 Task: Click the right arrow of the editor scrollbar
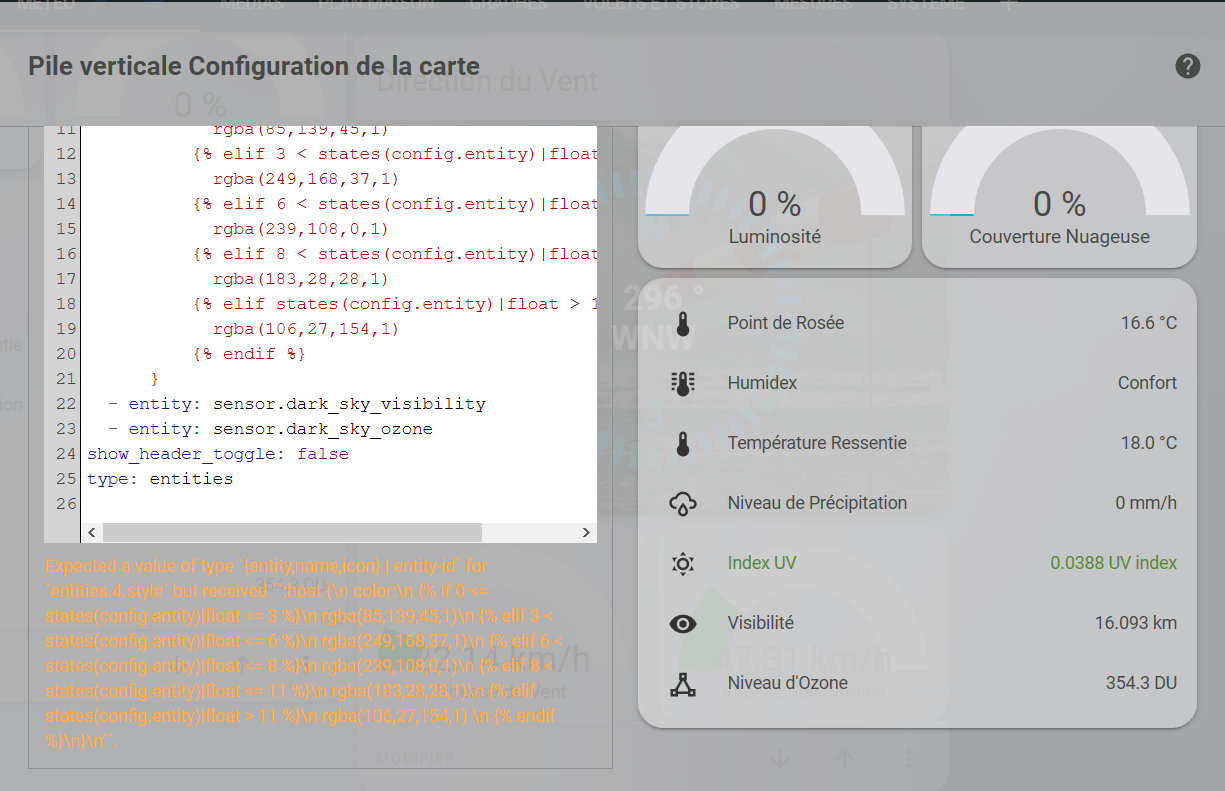pos(586,531)
